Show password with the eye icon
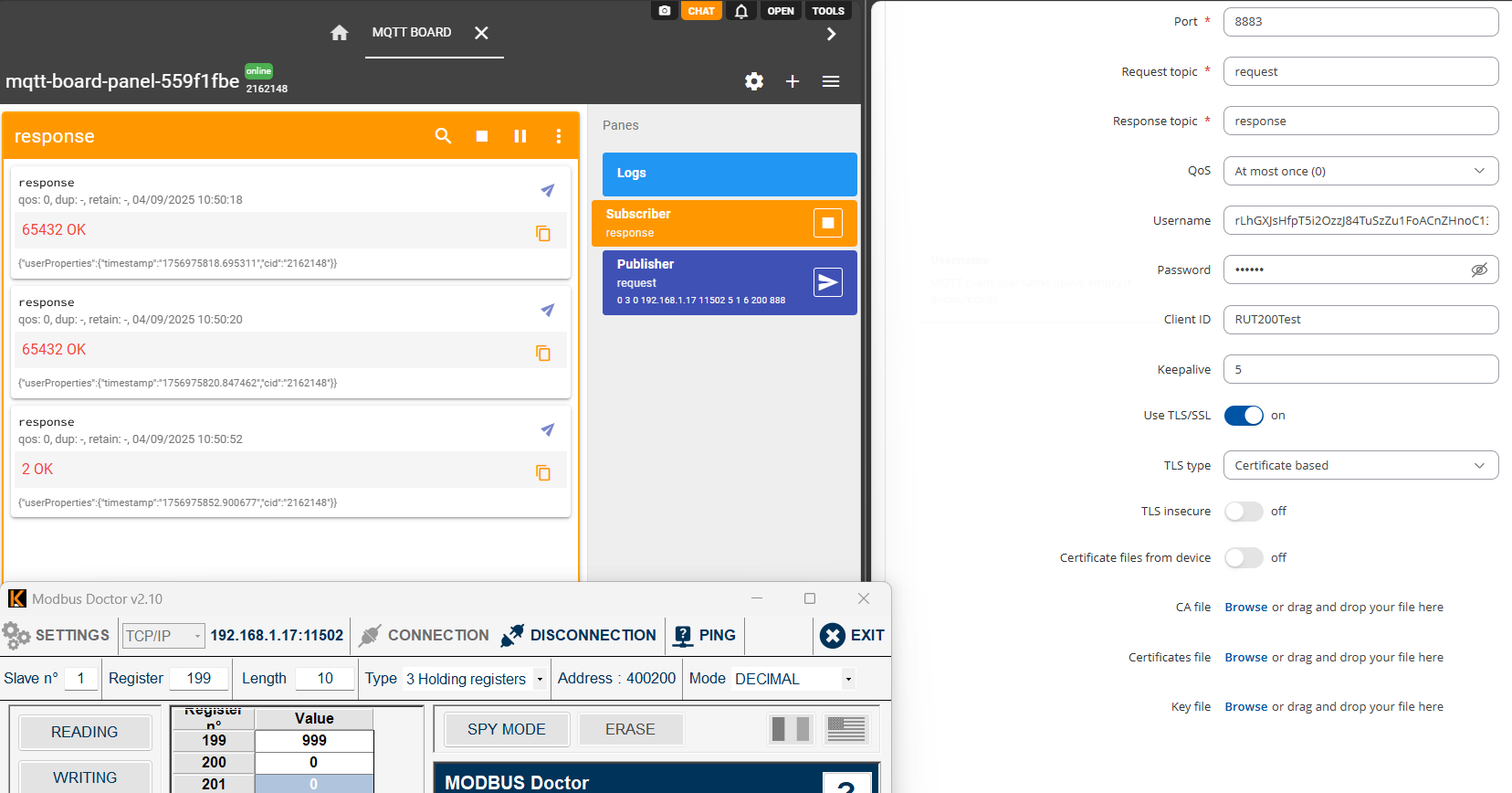Viewport: 1512px width, 793px height. pos(1479,270)
